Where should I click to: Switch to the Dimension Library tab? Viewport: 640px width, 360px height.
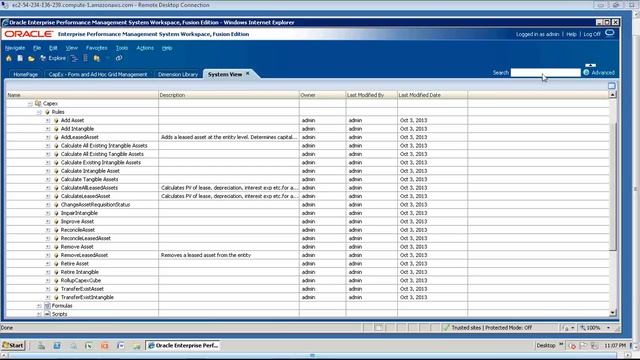(178, 74)
